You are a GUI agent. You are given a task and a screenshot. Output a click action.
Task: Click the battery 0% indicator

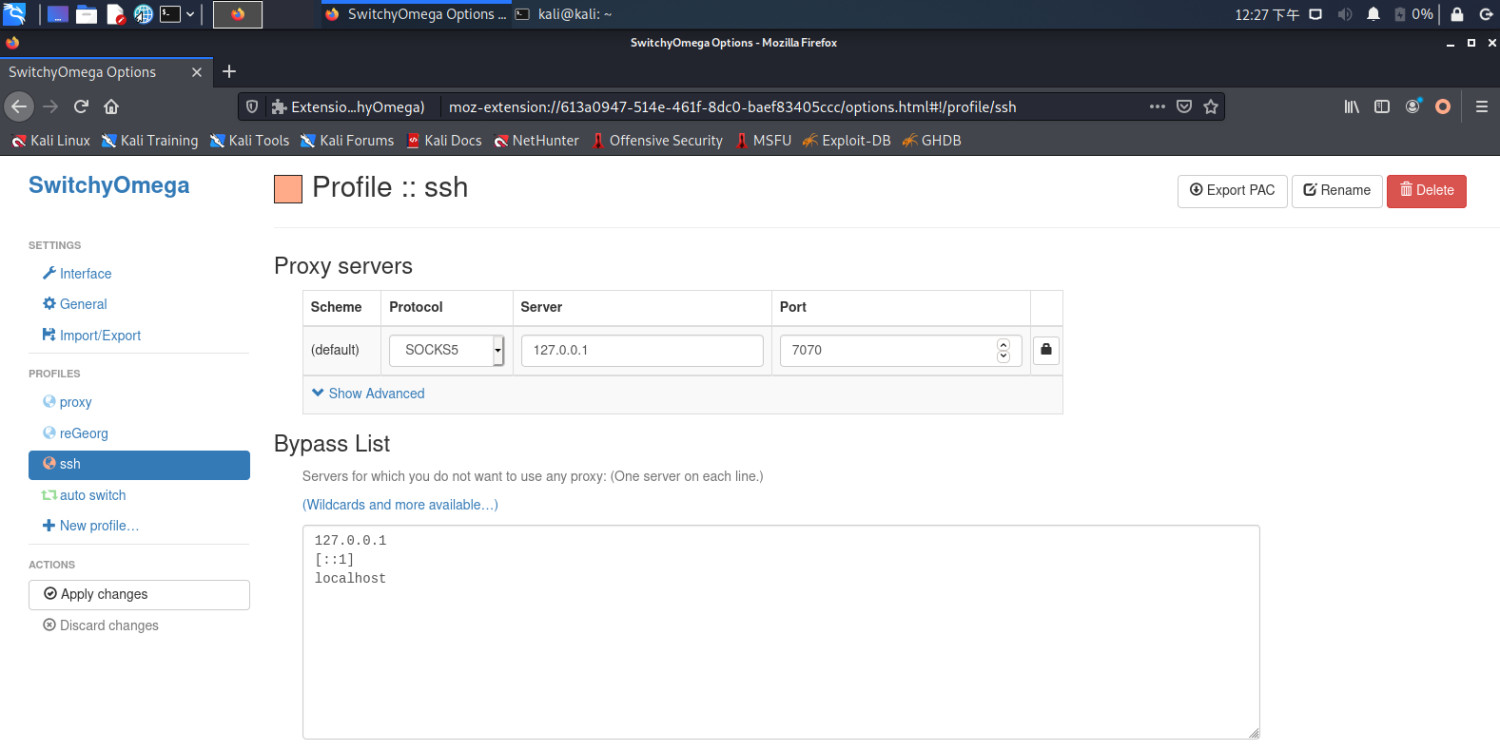click(x=1414, y=14)
